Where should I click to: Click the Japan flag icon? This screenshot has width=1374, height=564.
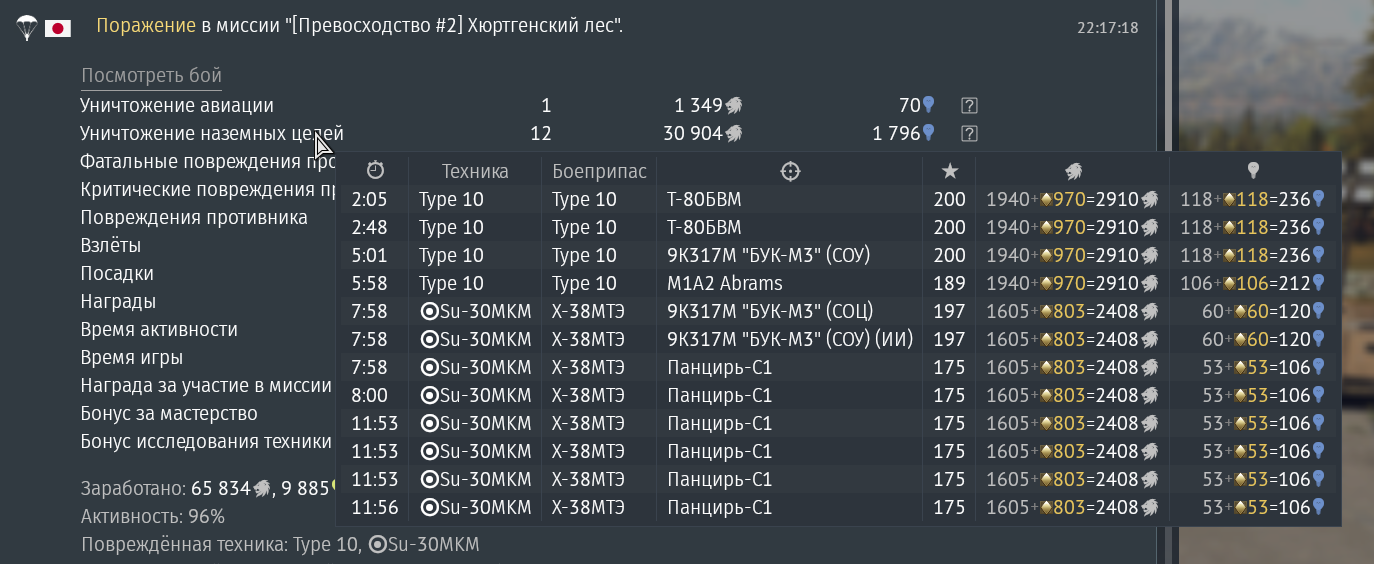[x=58, y=28]
